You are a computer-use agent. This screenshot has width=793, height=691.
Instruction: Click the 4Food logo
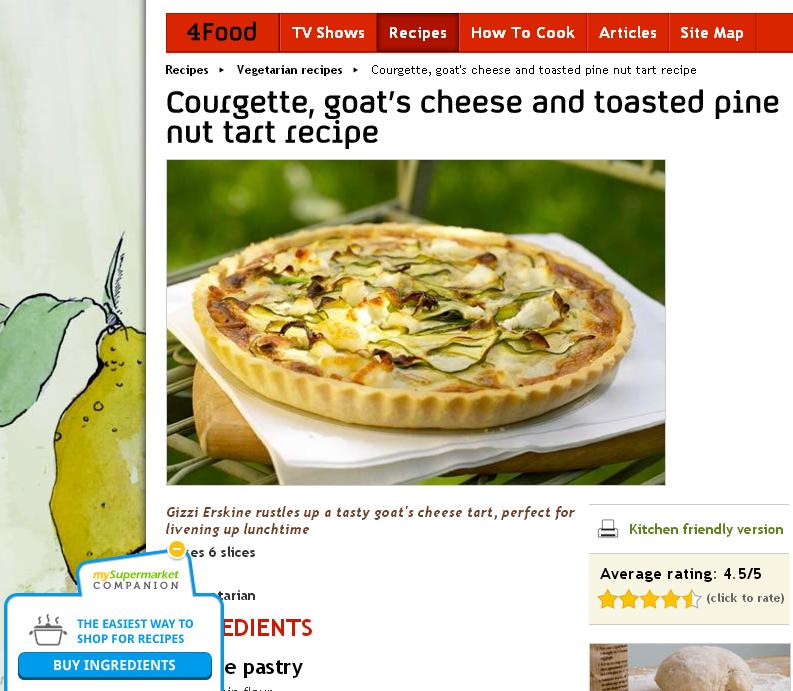(222, 32)
